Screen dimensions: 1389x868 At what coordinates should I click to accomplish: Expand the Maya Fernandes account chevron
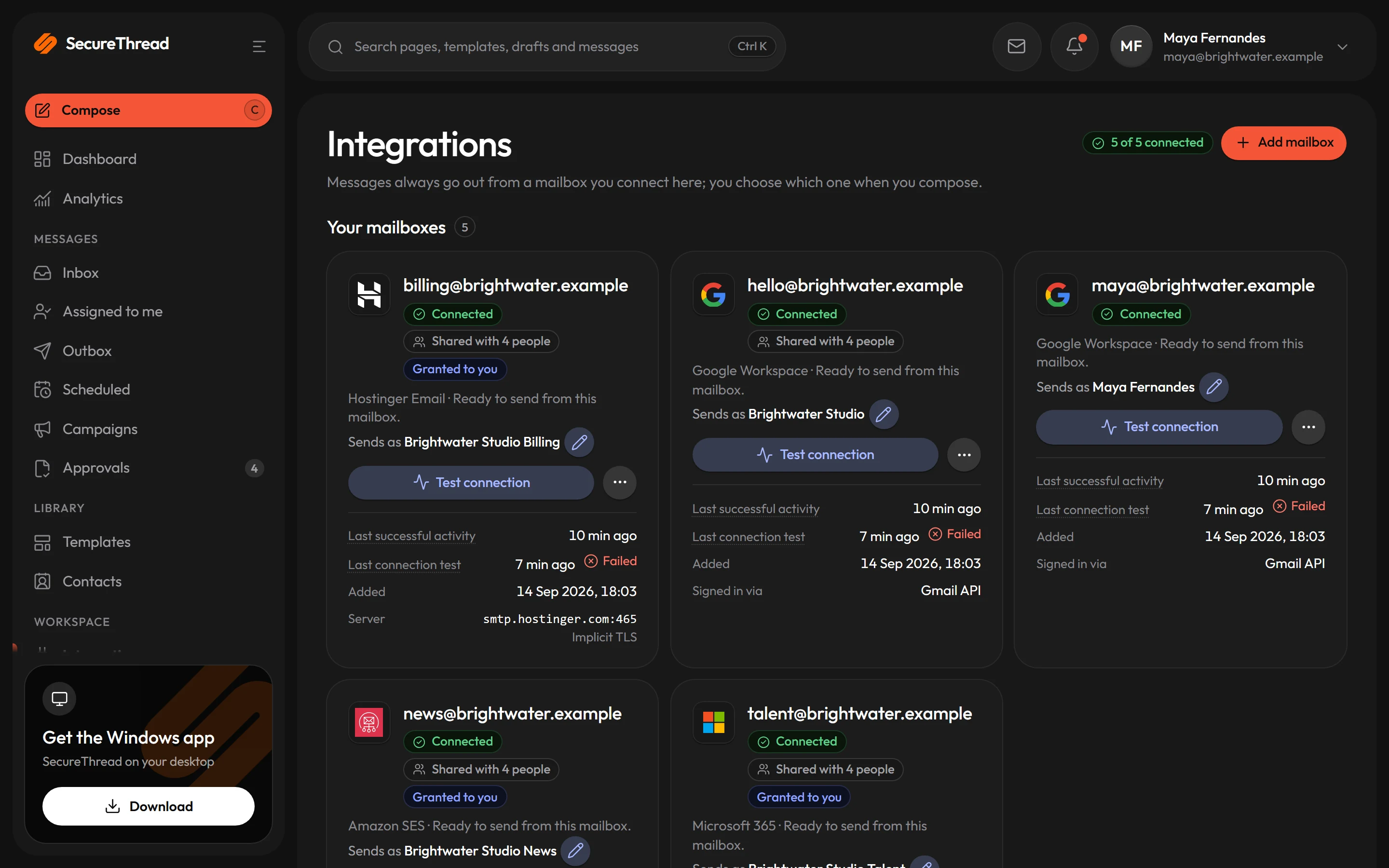pos(1342,47)
